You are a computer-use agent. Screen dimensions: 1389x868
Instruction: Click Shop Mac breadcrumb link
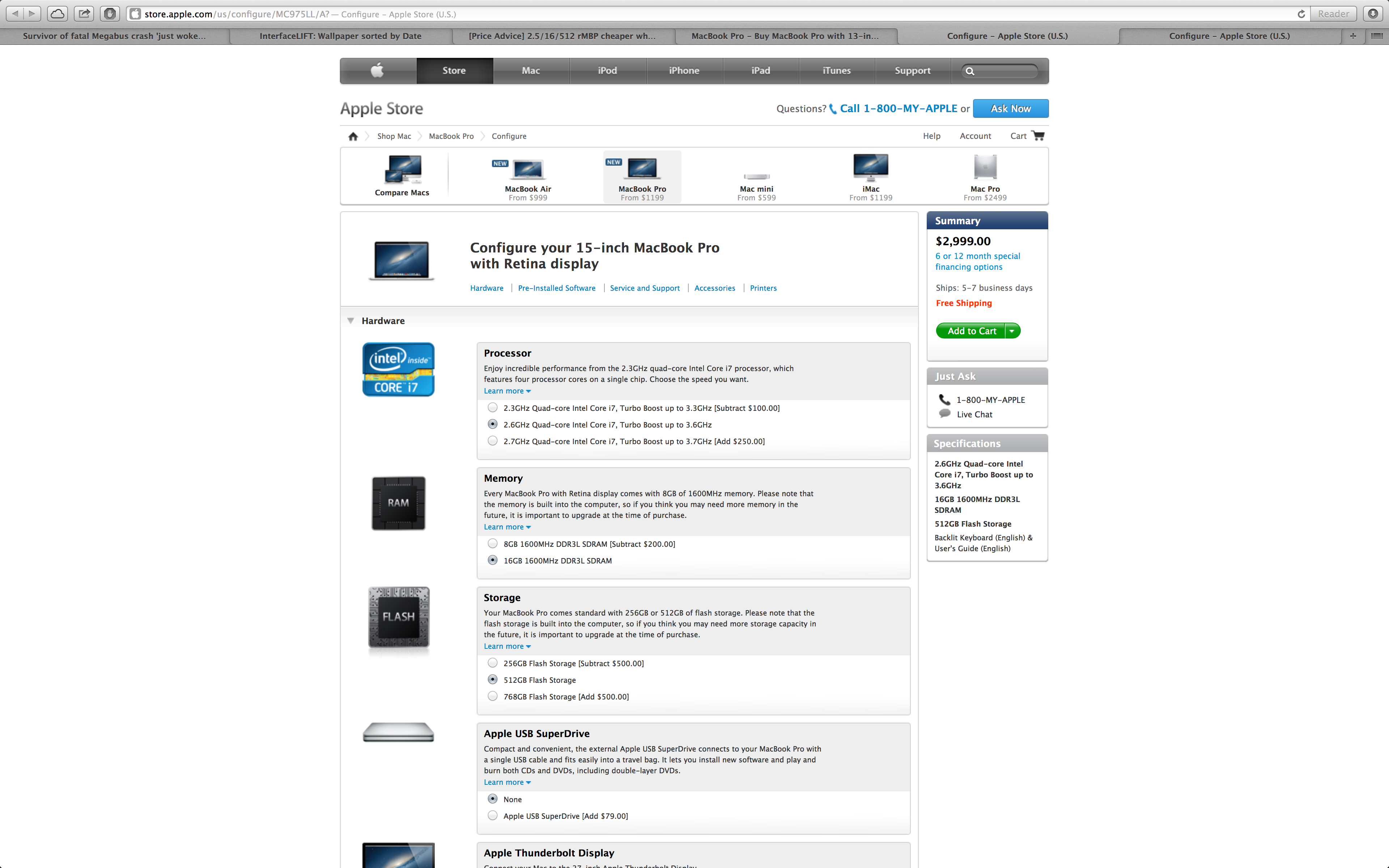coord(394,136)
